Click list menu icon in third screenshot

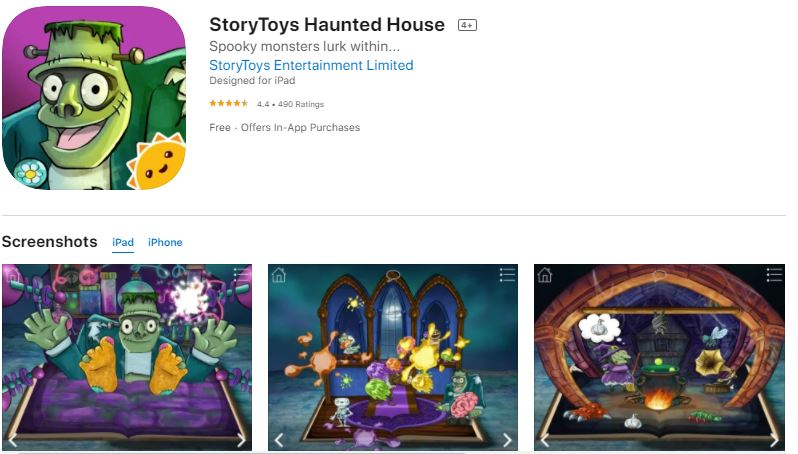click(x=774, y=275)
